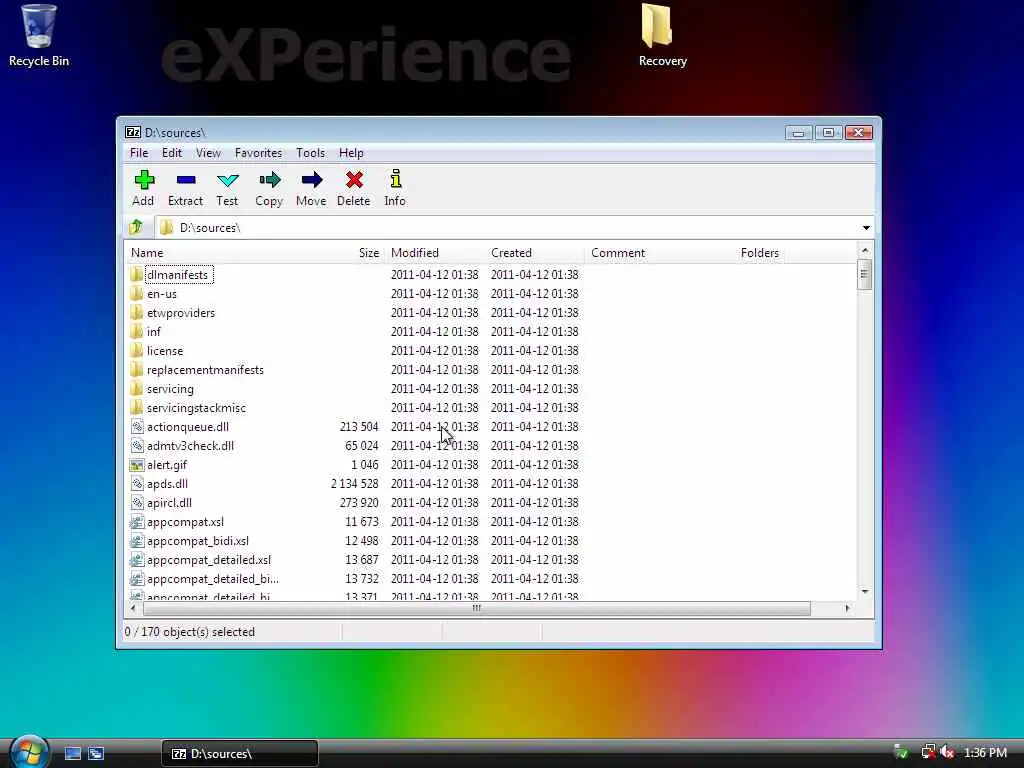Expand the address bar path dropdown
Image resolution: width=1024 pixels, height=768 pixels.
click(866, 227)
